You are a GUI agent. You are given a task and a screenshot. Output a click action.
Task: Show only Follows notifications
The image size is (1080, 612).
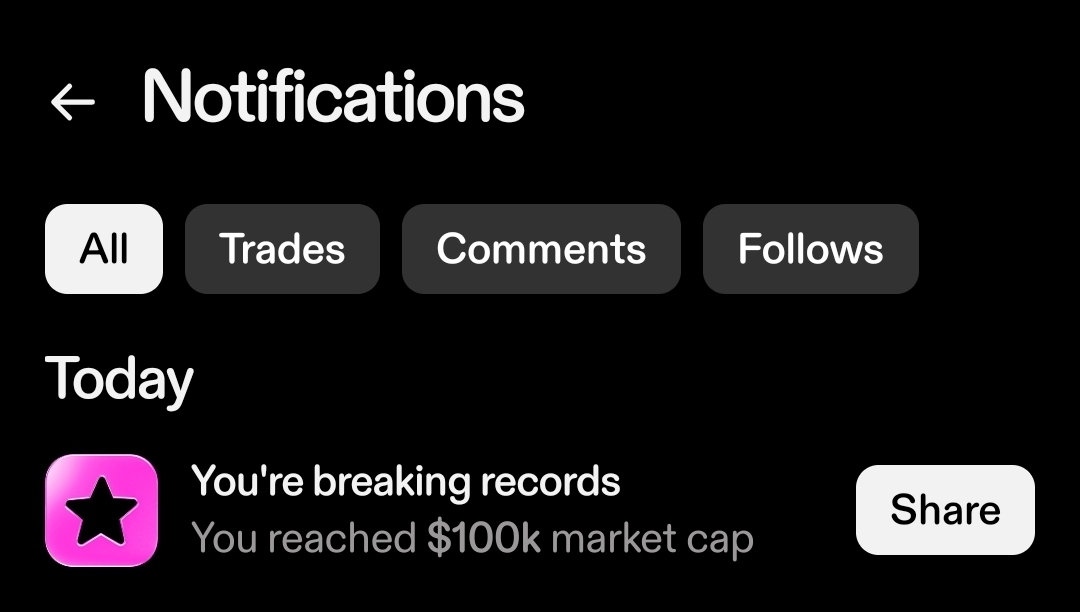pyautogui.click(x=810, y=249)
